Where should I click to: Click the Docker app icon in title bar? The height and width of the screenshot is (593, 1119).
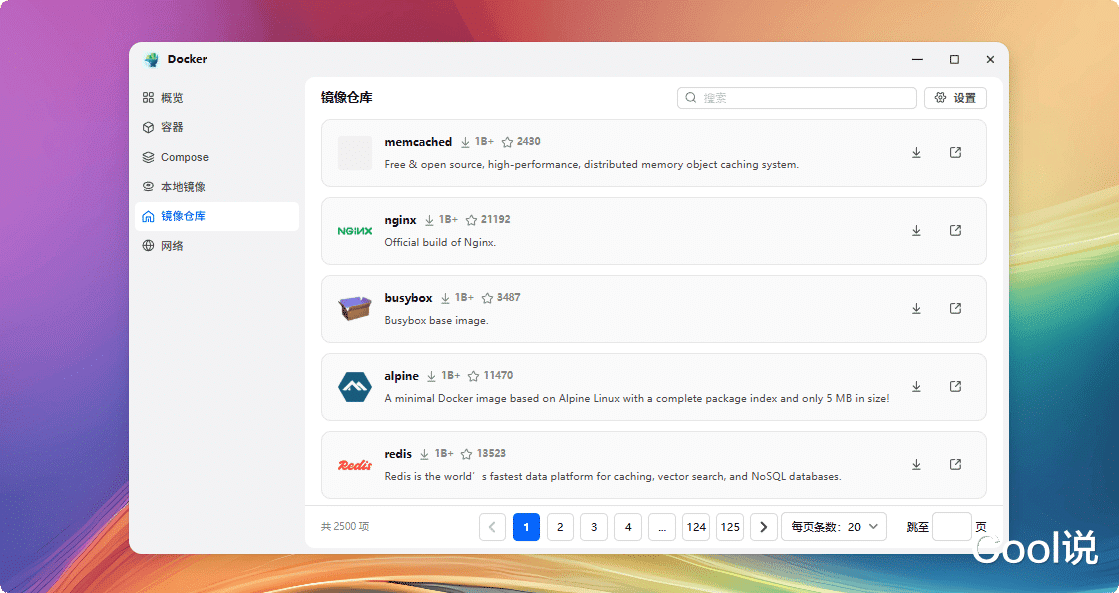point(151,60)
